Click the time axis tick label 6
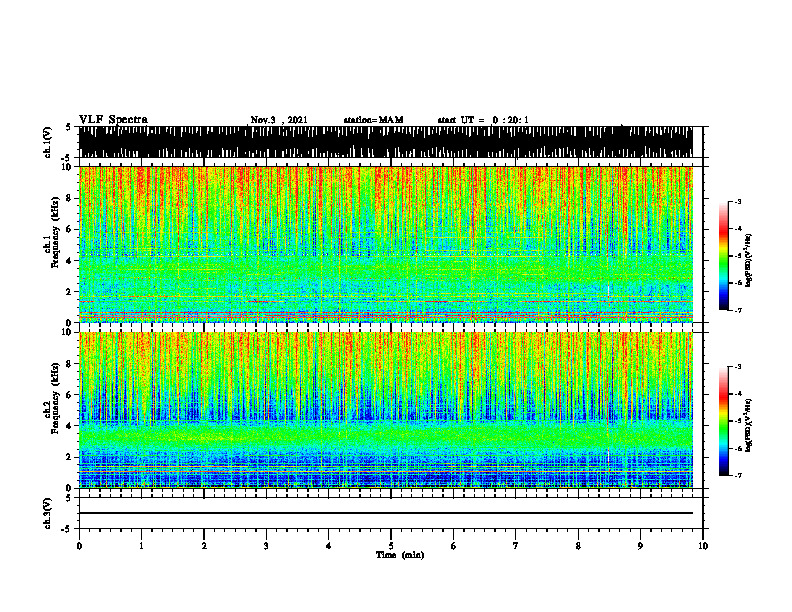The width and height of the screenshot is (792, 612). [453, 546]
